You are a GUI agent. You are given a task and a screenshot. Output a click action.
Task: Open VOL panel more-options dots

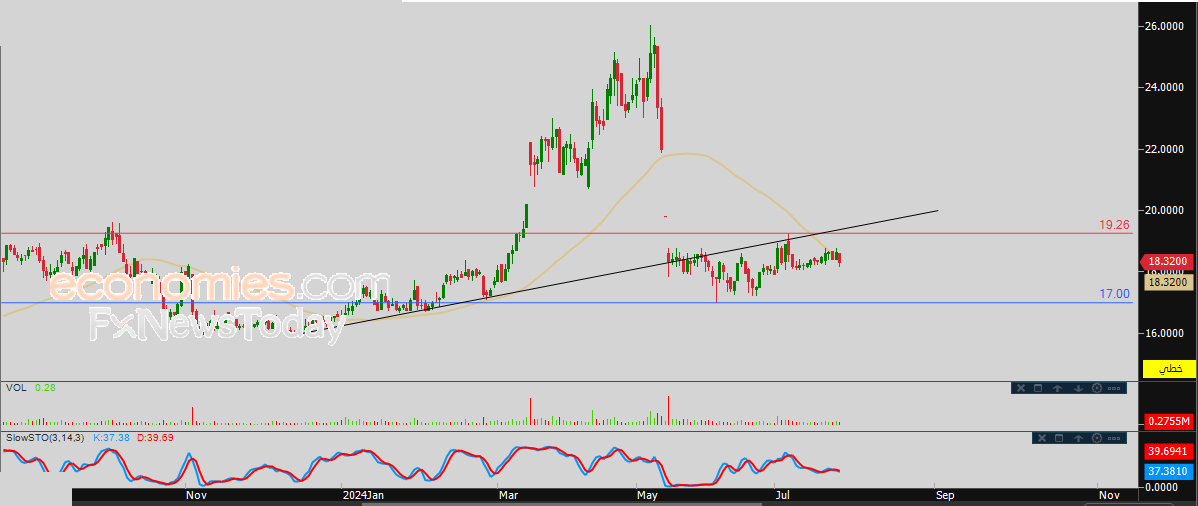tap(1114, 388)
